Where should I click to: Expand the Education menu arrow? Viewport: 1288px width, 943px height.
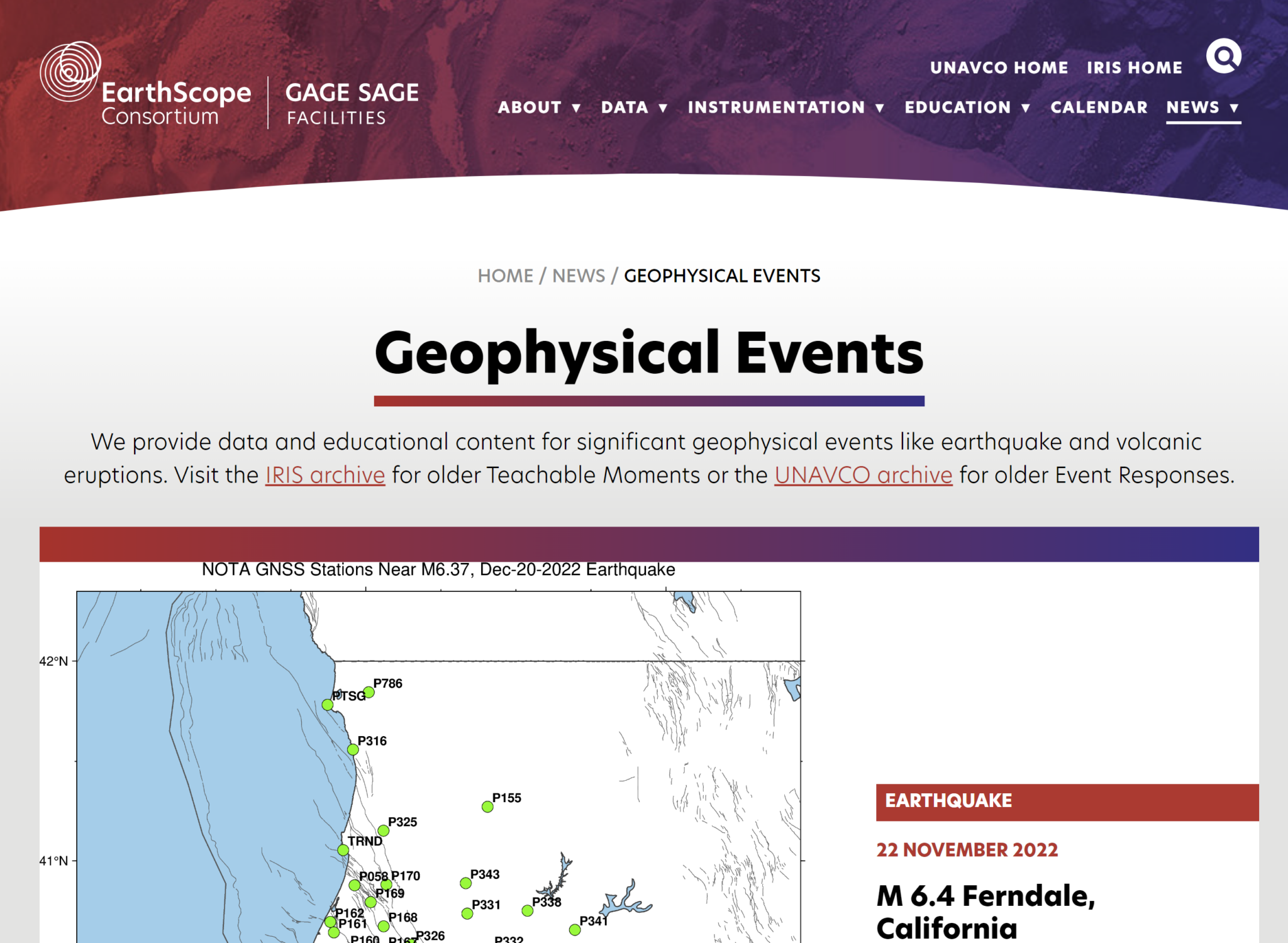(1026, 108)
